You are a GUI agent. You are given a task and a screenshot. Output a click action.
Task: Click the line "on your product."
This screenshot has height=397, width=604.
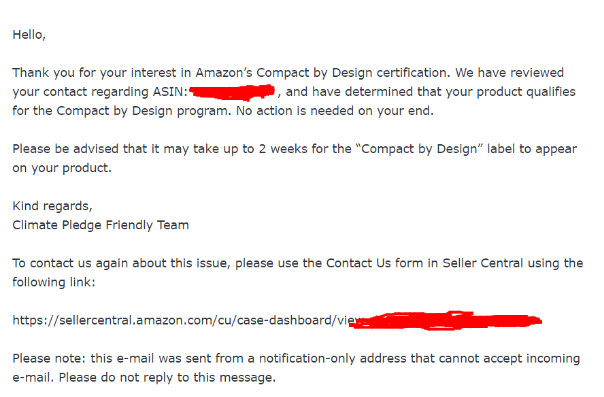(x=62, y=168)
